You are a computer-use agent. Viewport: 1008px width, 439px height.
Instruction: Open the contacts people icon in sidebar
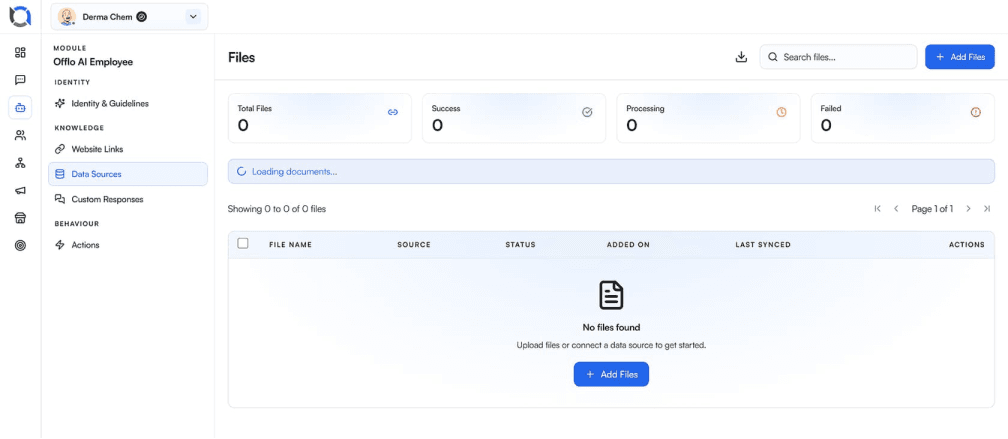(20, 136)
